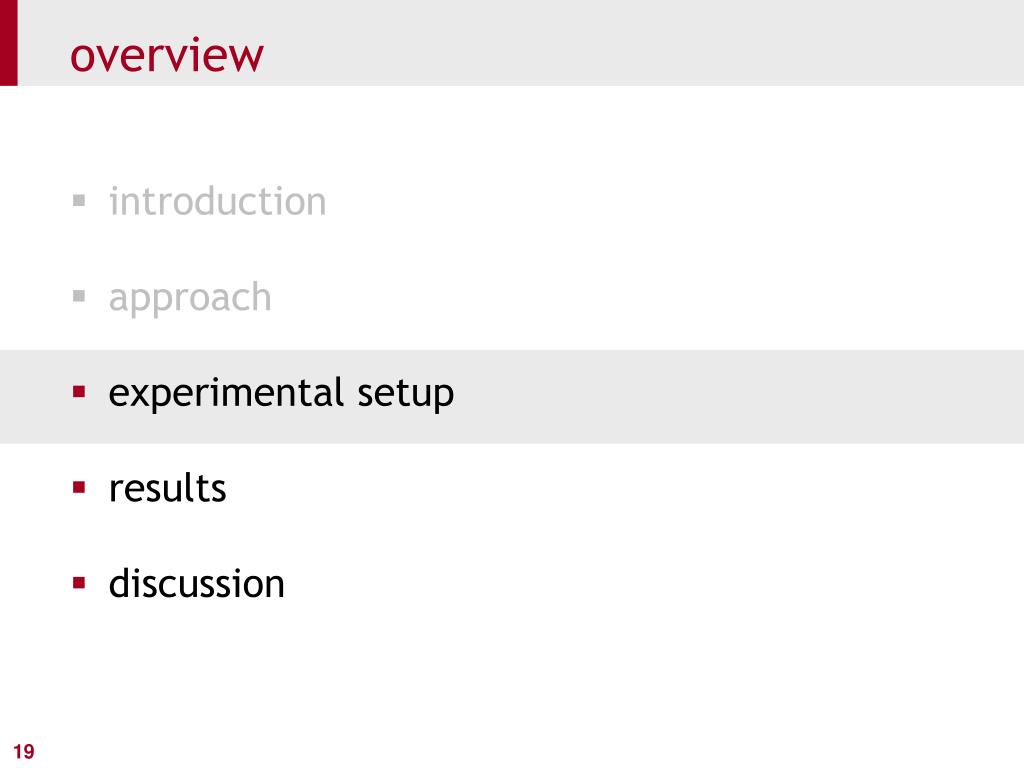The height and width of the screenshot is (768, 1024).
Task: Click blank white area right of discussion
Action: pos(653,583)
